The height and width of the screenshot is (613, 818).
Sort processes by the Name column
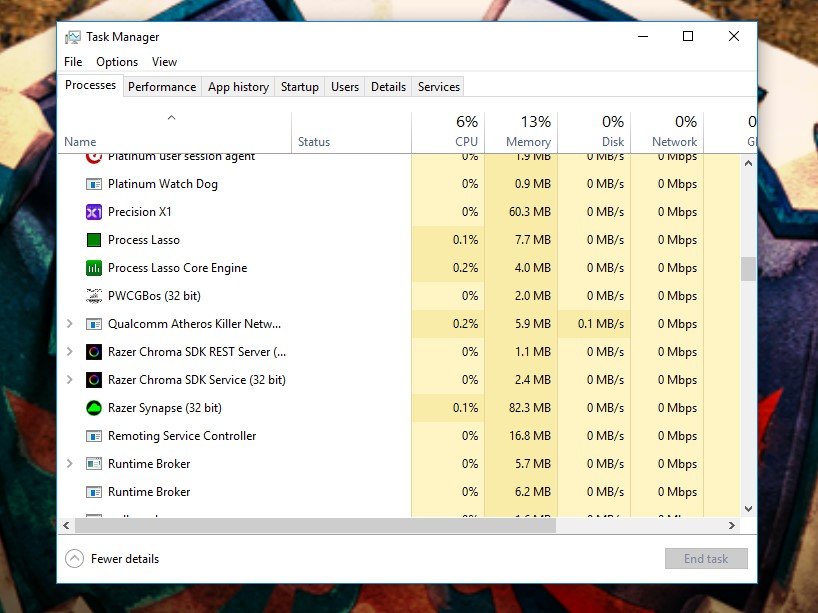(174, 133)
